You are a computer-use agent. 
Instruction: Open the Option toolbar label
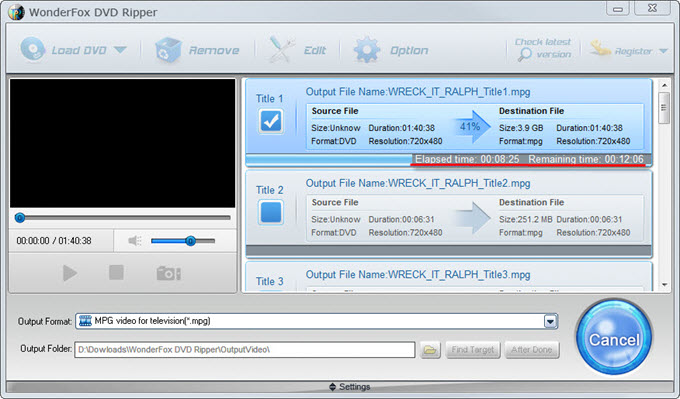click(409, 51)
